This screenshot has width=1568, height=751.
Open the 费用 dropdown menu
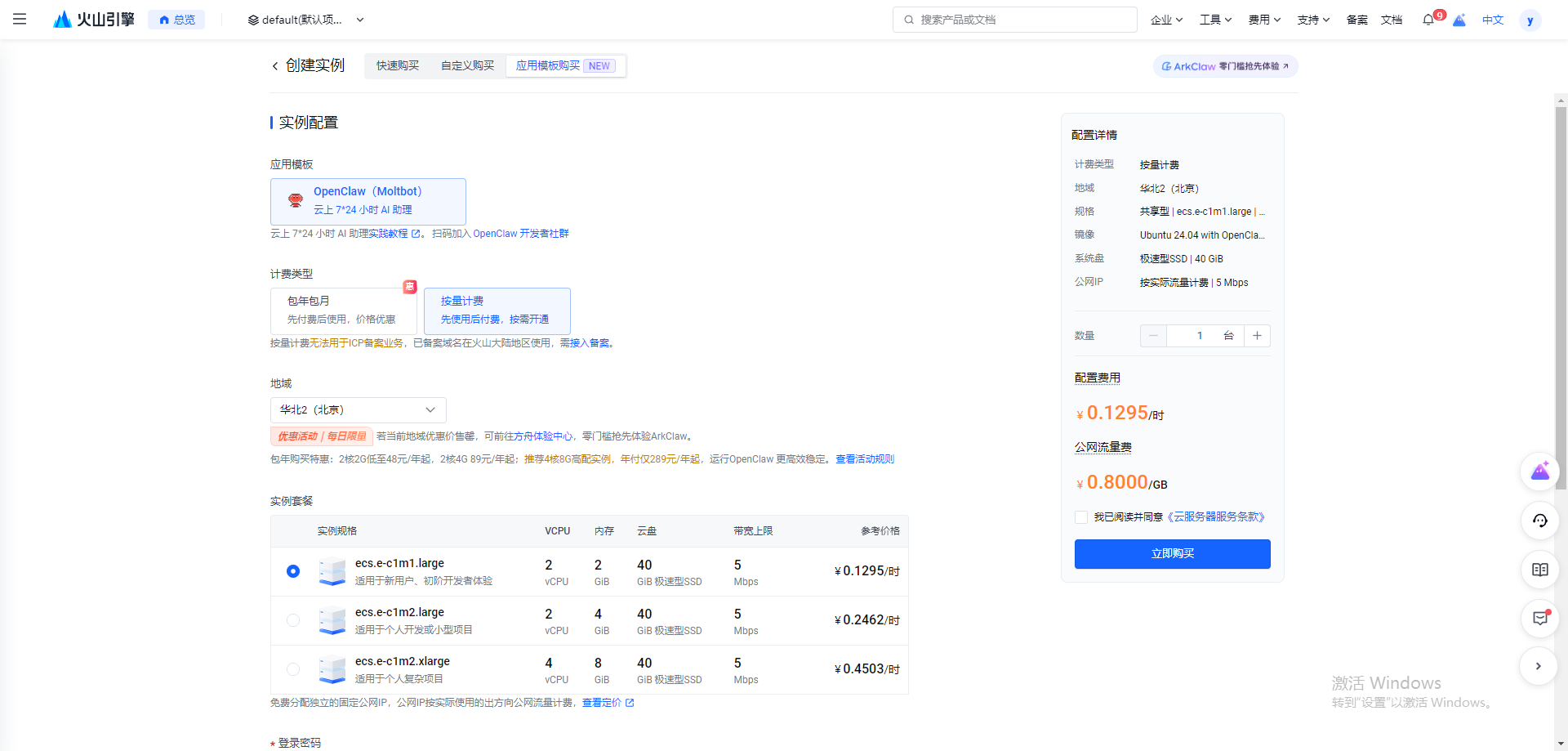1264,20
